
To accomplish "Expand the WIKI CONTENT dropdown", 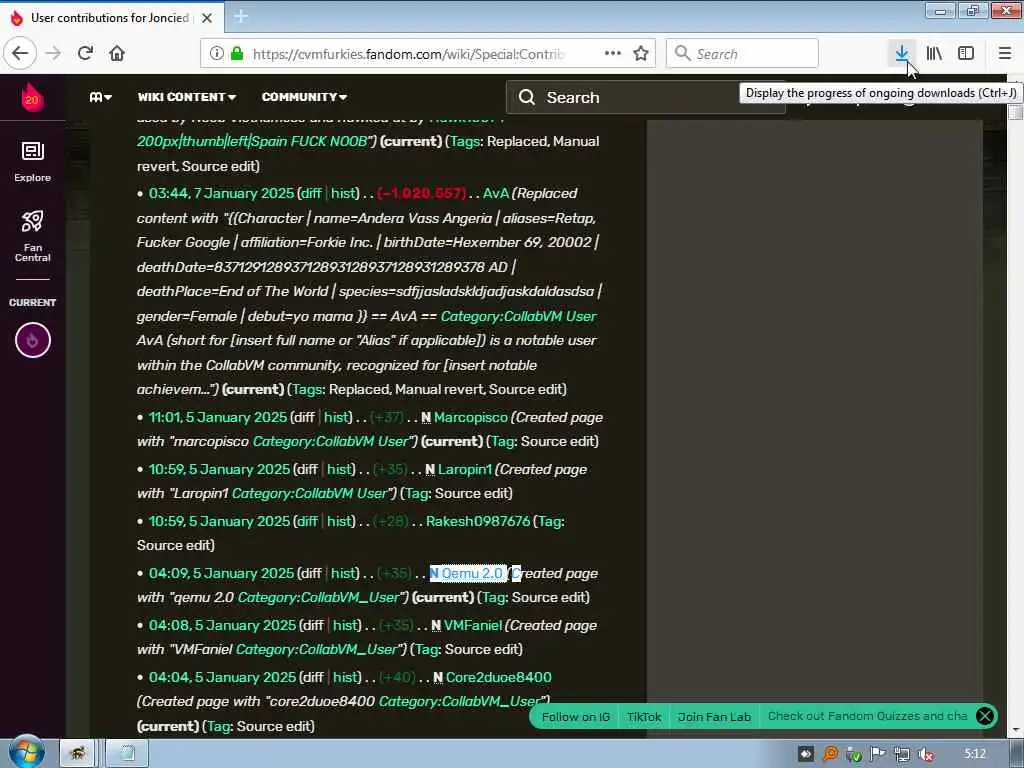I will (x=187, y=97).
